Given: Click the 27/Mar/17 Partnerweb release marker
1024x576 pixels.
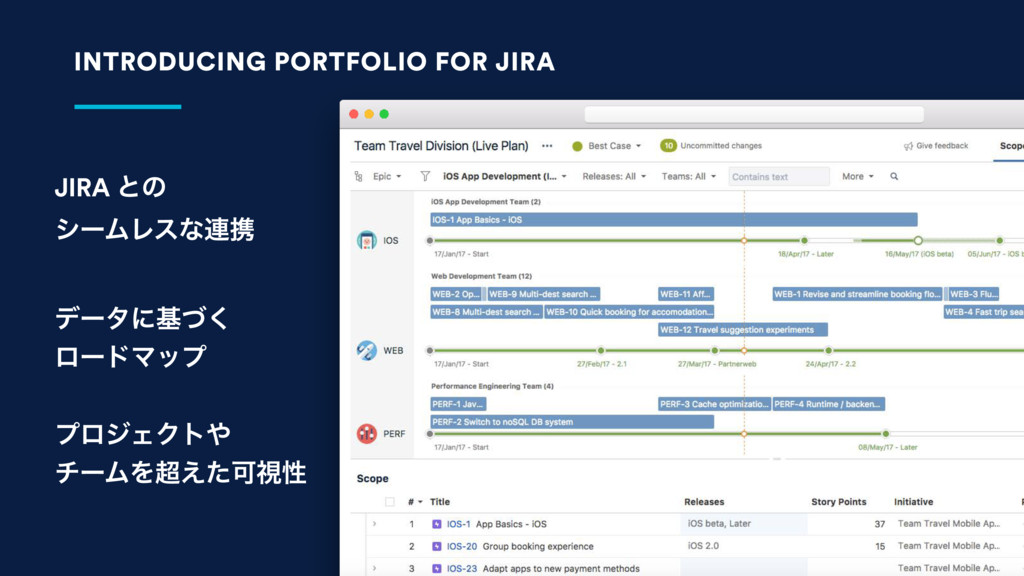Looking at the screenshot, I should 714,351.
